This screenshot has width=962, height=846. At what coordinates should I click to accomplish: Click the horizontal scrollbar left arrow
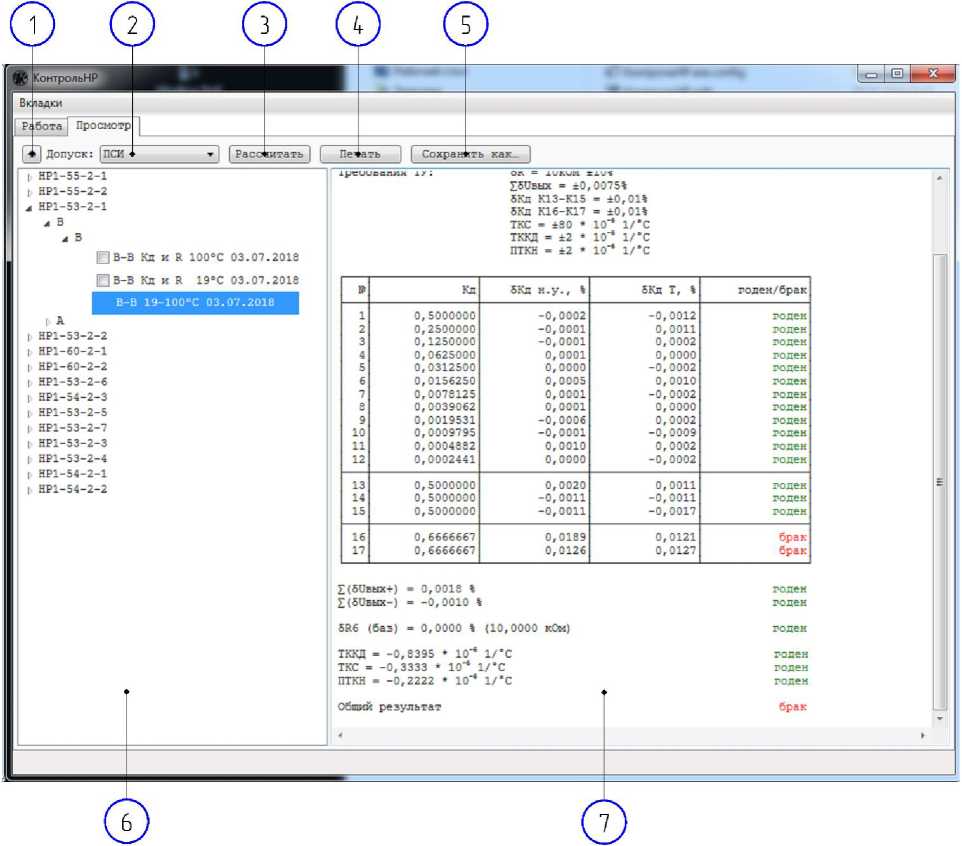tap(340, 735)
